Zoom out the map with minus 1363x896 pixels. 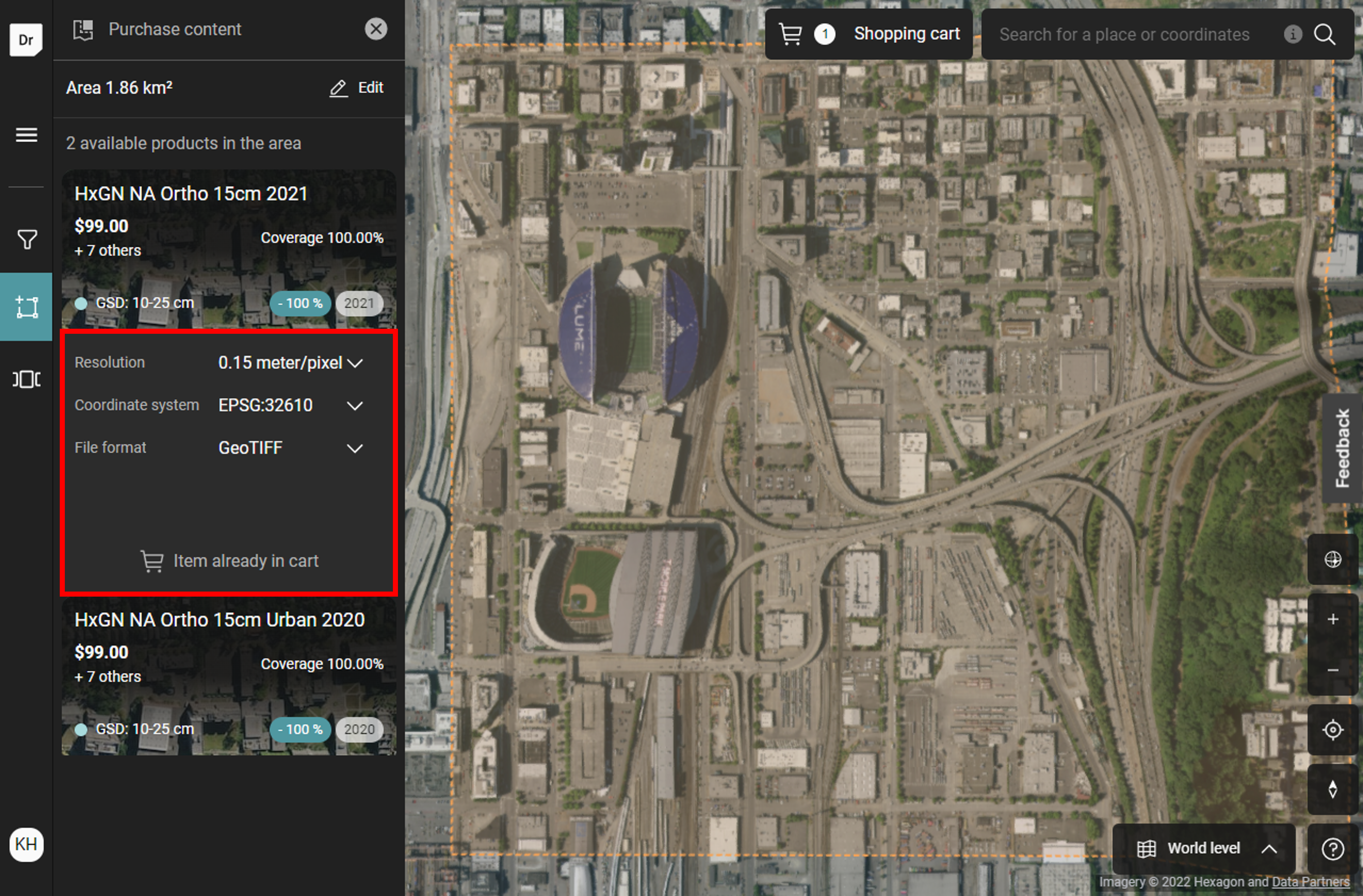(1332, 670)
